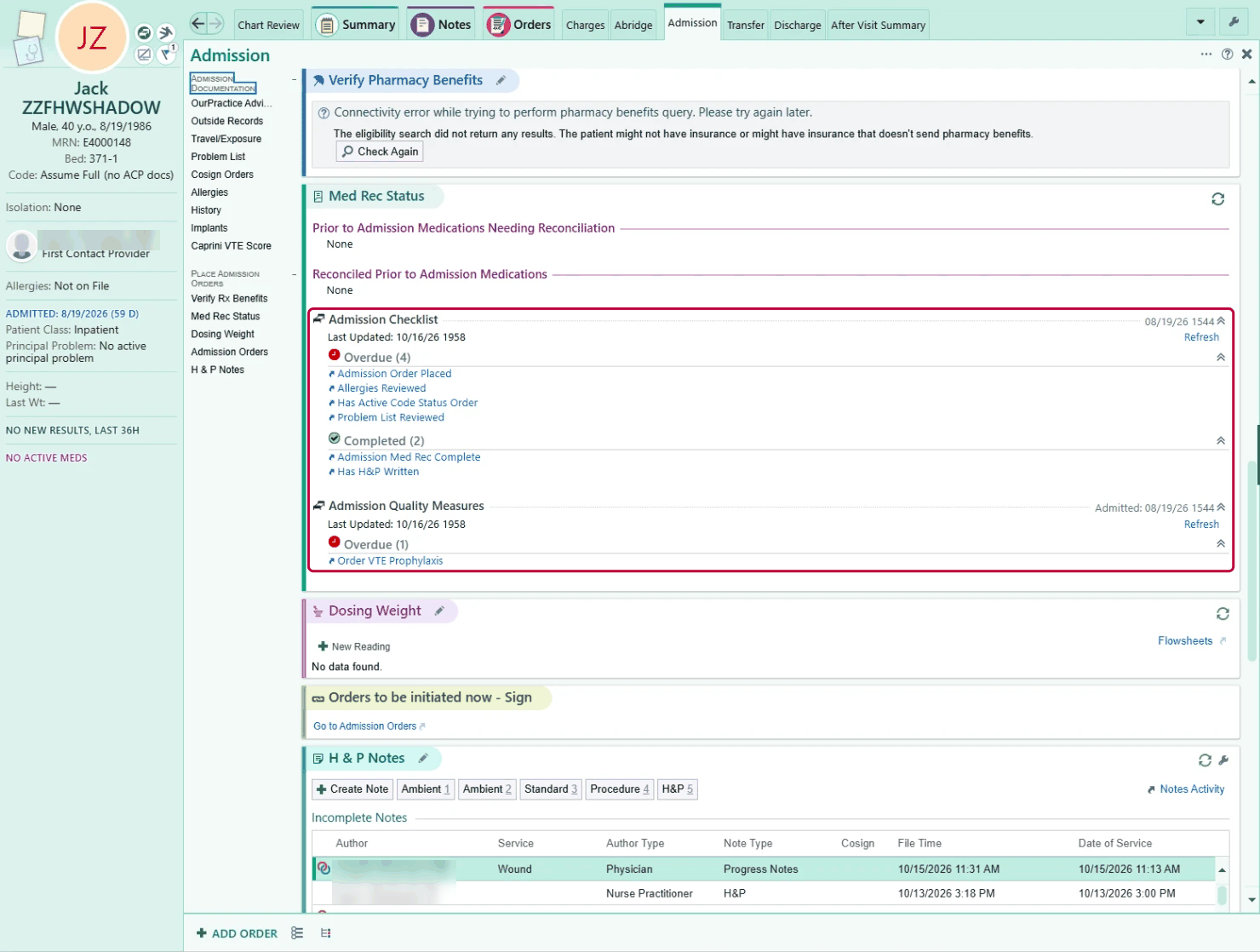This screenshot has width=1260, height=952.
Task: Click the Standard 3 note template button
Action: click(x=551, y=789)
